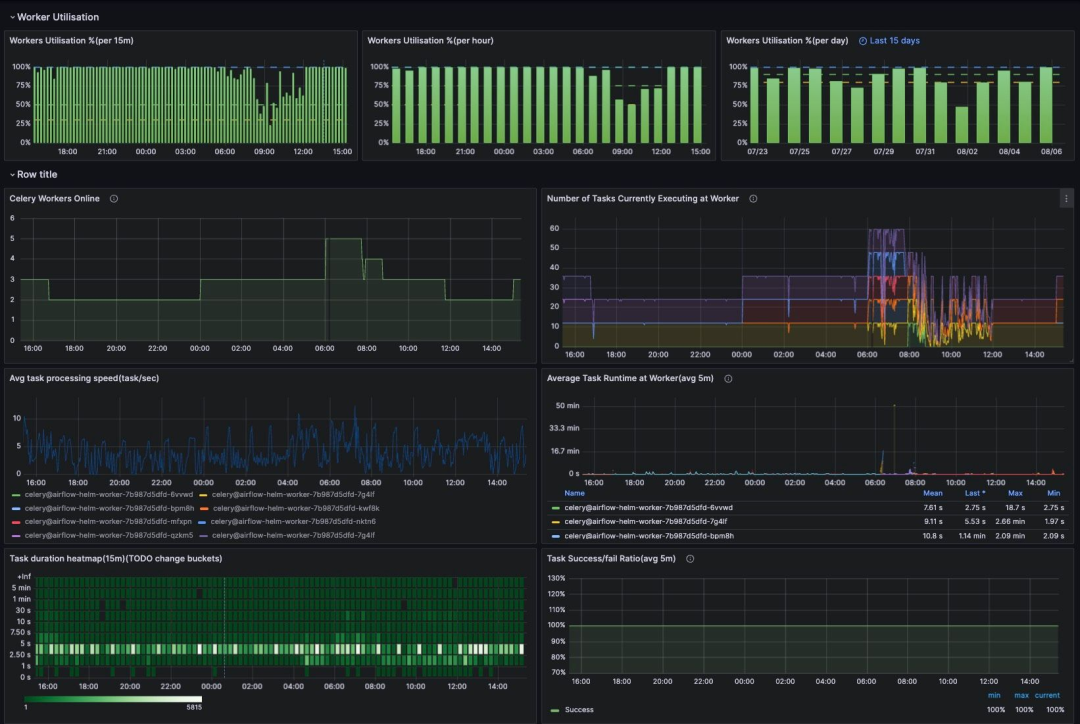Open info tooltip for Celery Workers Online
1080x724 pixels.
[x=114, y=199]
